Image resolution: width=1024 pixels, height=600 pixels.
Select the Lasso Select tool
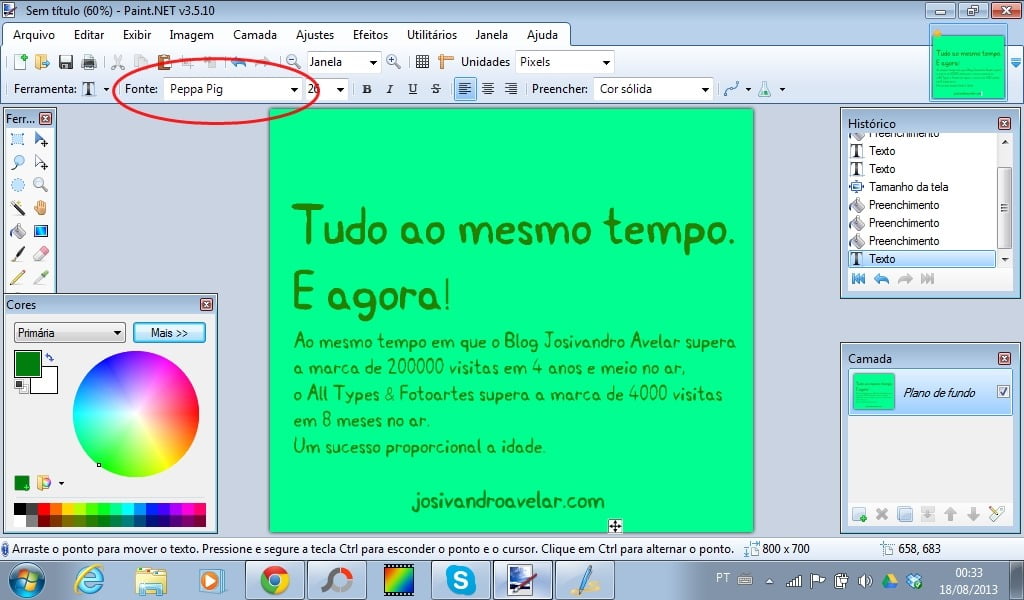pyautogui.click(x=18, y=162)
